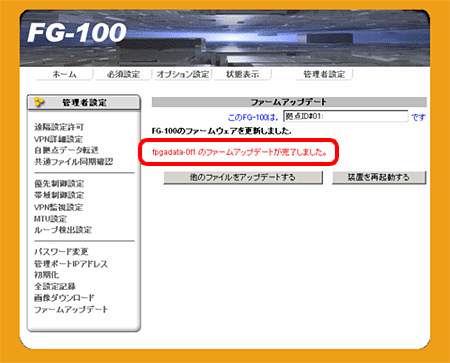
Task: Select パスワード変更 in the sidebar
Action: 61,252
